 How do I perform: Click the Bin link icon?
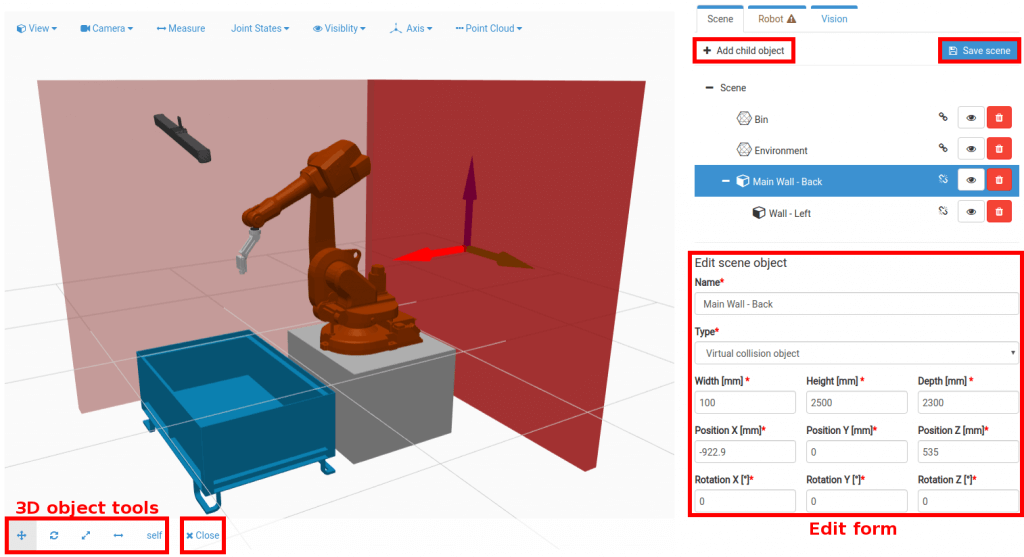pyautogui.click(x=943, y=118)
